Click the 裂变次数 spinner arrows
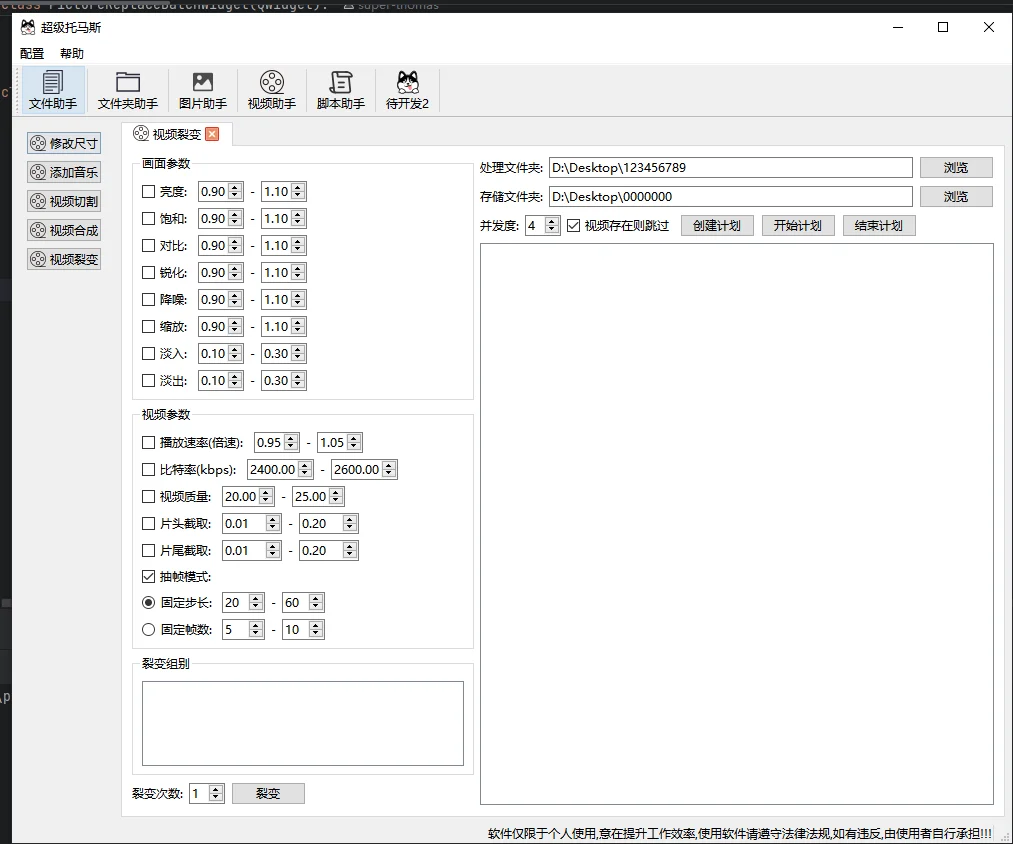Screen dimensions: 1013x844 click(x=216, y=793)
